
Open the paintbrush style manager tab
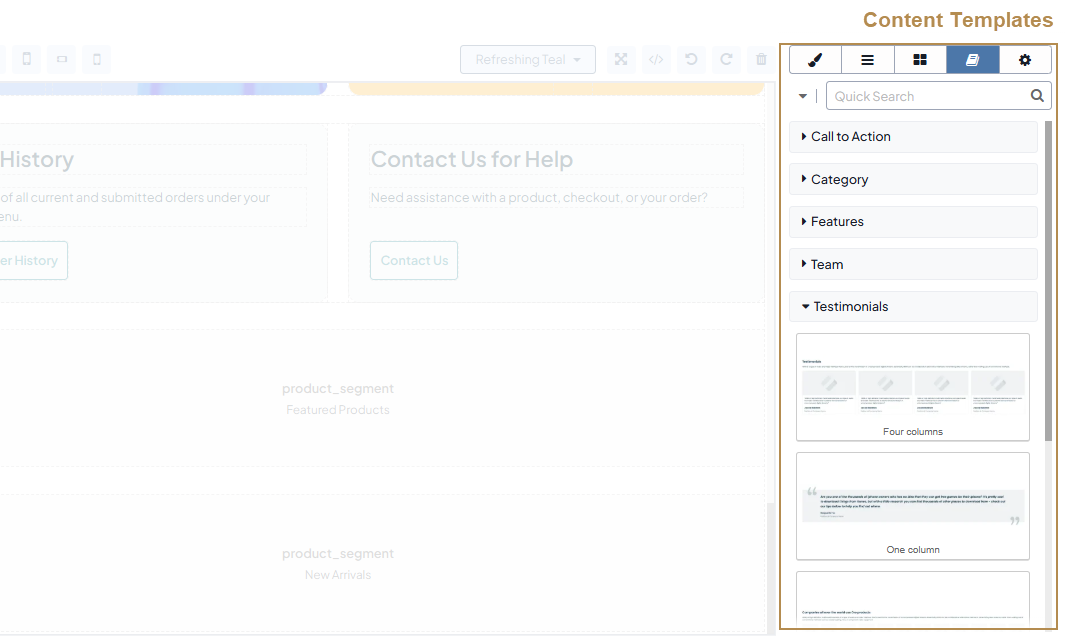tap(815, 60)
